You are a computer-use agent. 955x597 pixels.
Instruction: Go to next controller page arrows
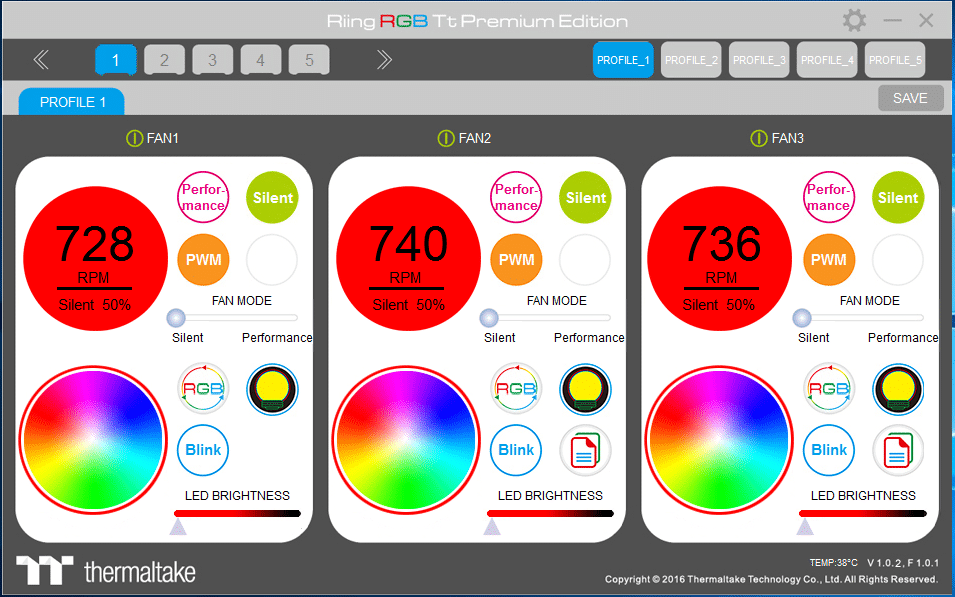(x=384, y=60)
